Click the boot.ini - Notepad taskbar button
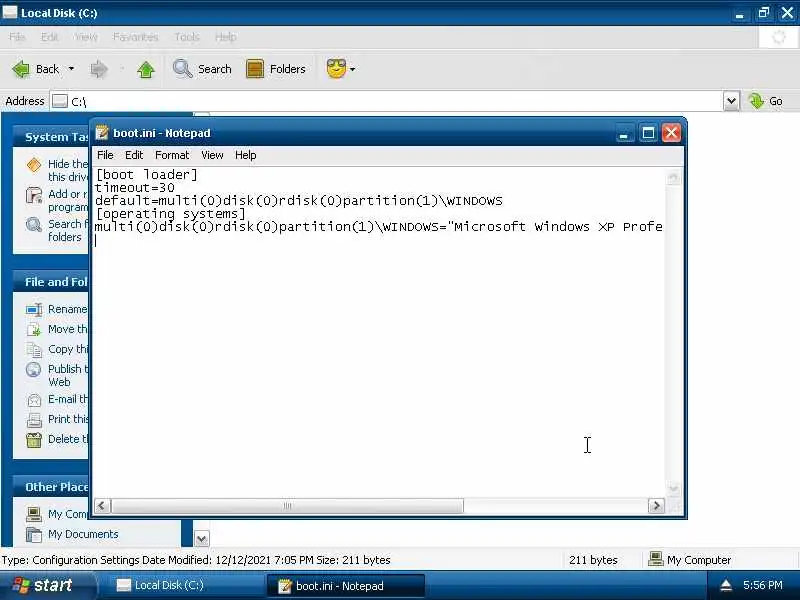 pos(346,586)
